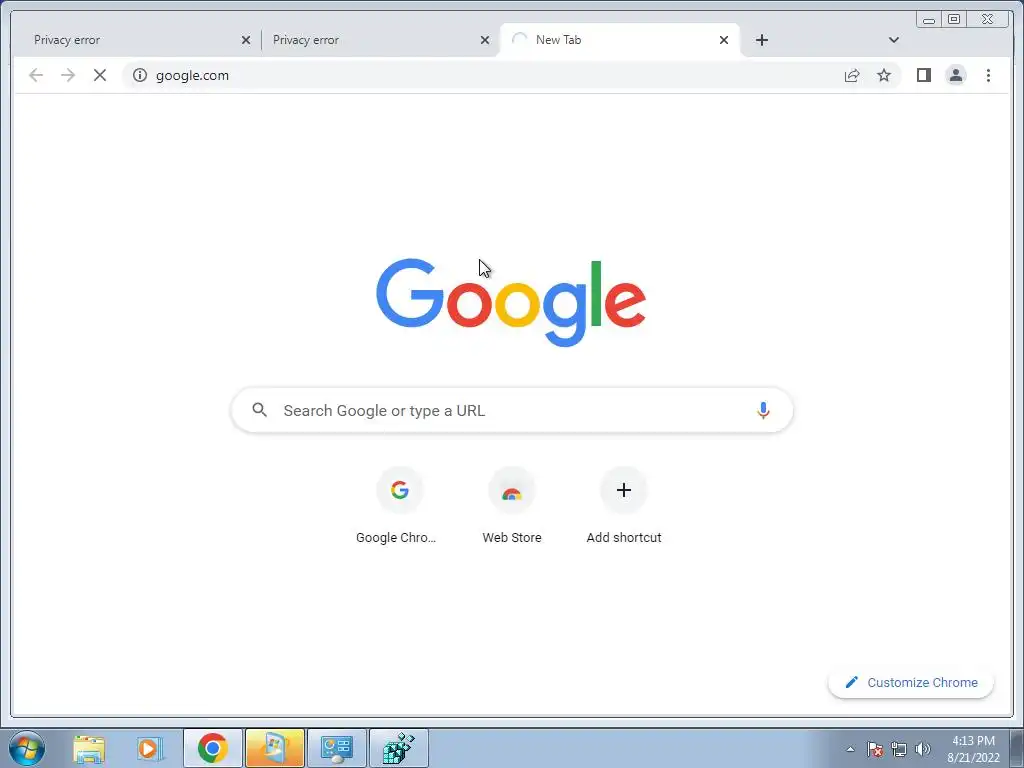
Task: Start voice search with microphone icon
Action: (763, 410)
